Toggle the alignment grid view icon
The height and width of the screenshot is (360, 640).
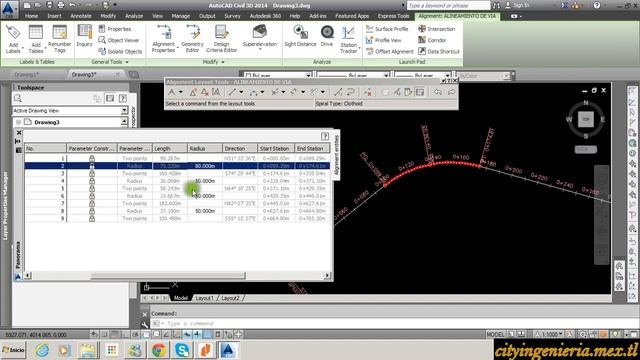(x=420, y=92)
